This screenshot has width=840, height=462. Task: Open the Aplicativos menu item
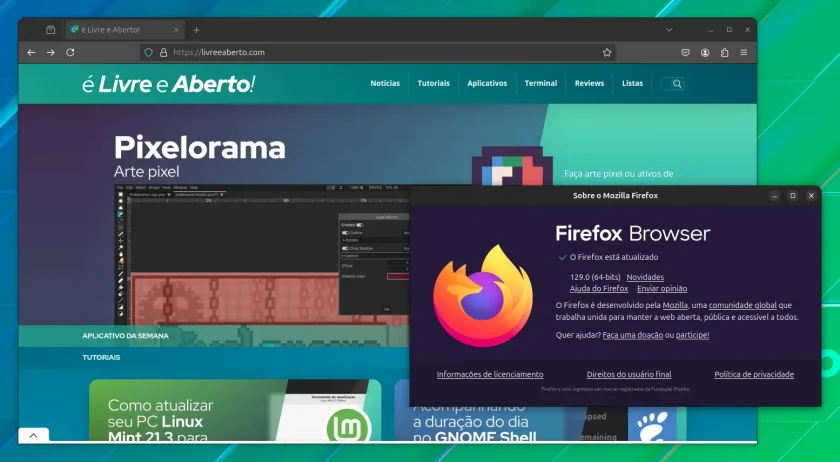[x=487, y=84]
